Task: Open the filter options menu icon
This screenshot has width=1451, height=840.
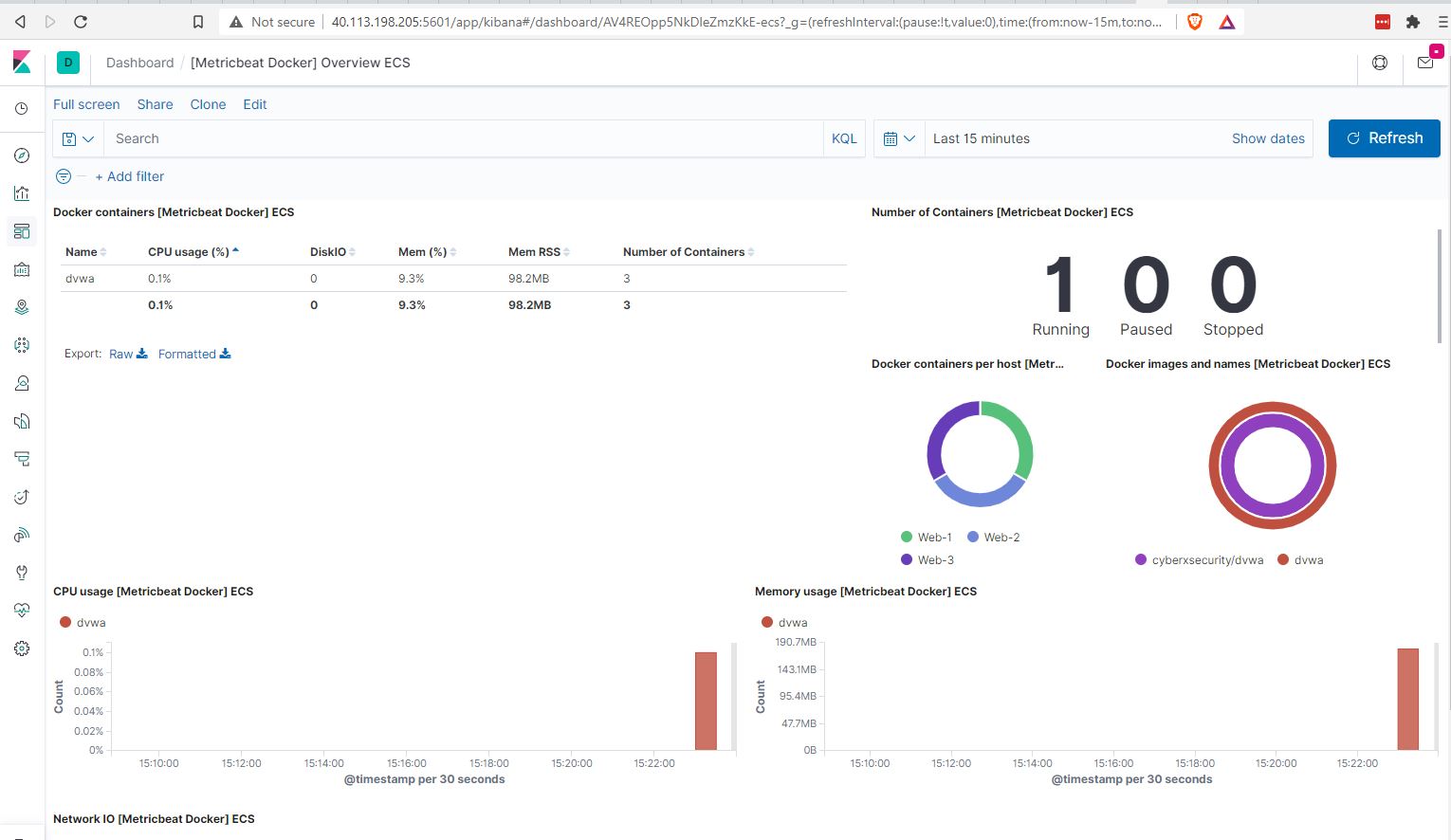Action: tap(64, 176)
